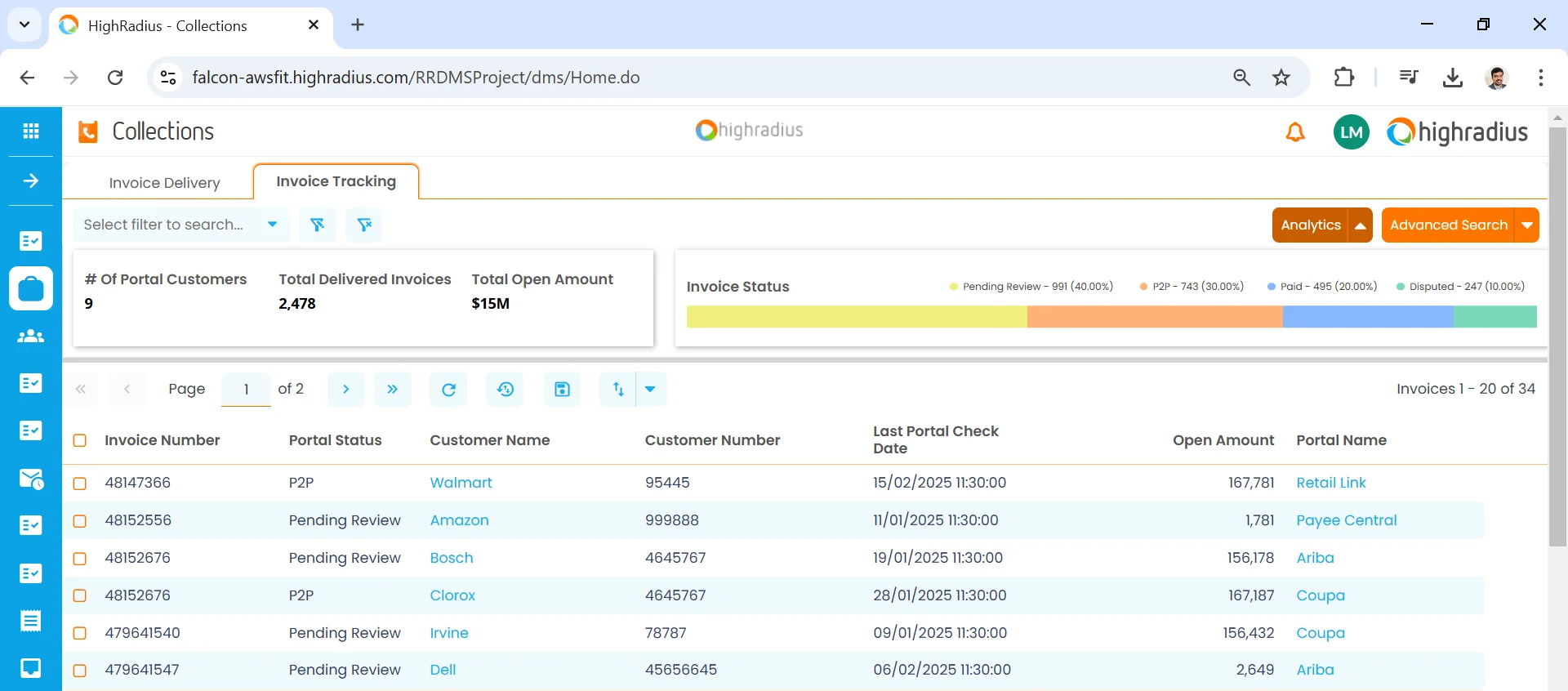Open the apps grid menu in the sidebar
Viewport: 1568px width, 691px height.
tap(31, 131)
